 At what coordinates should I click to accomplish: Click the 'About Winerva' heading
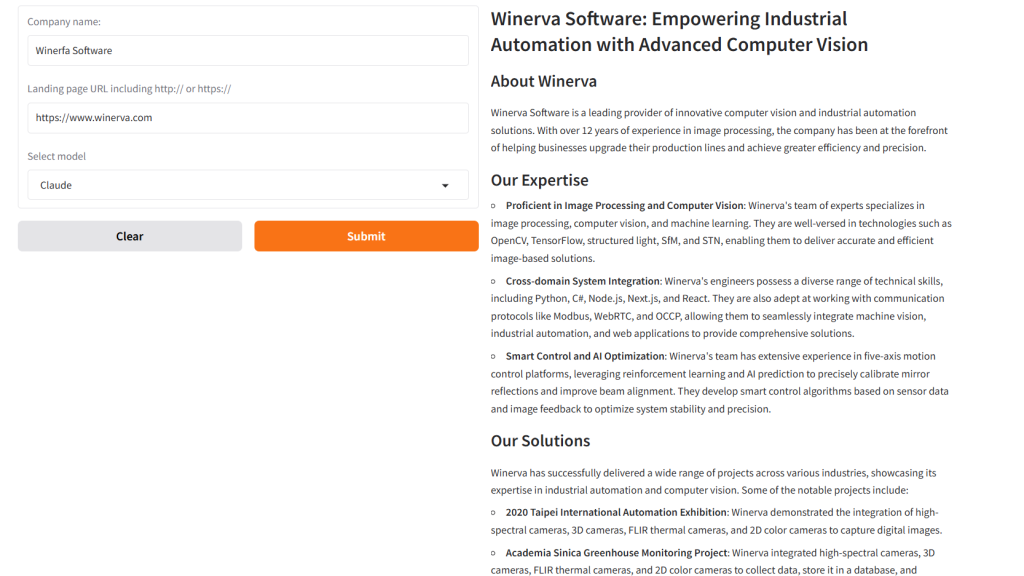tap(544, 81)
